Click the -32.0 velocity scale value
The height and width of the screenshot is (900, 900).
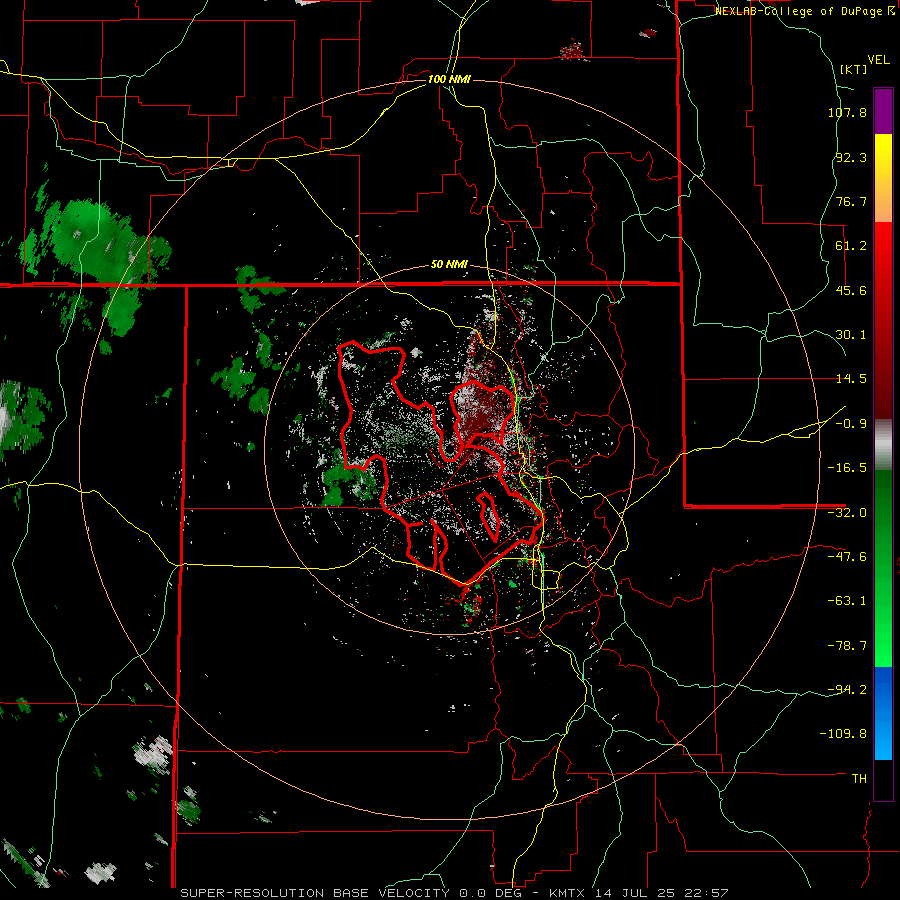[x=847, y=513]
